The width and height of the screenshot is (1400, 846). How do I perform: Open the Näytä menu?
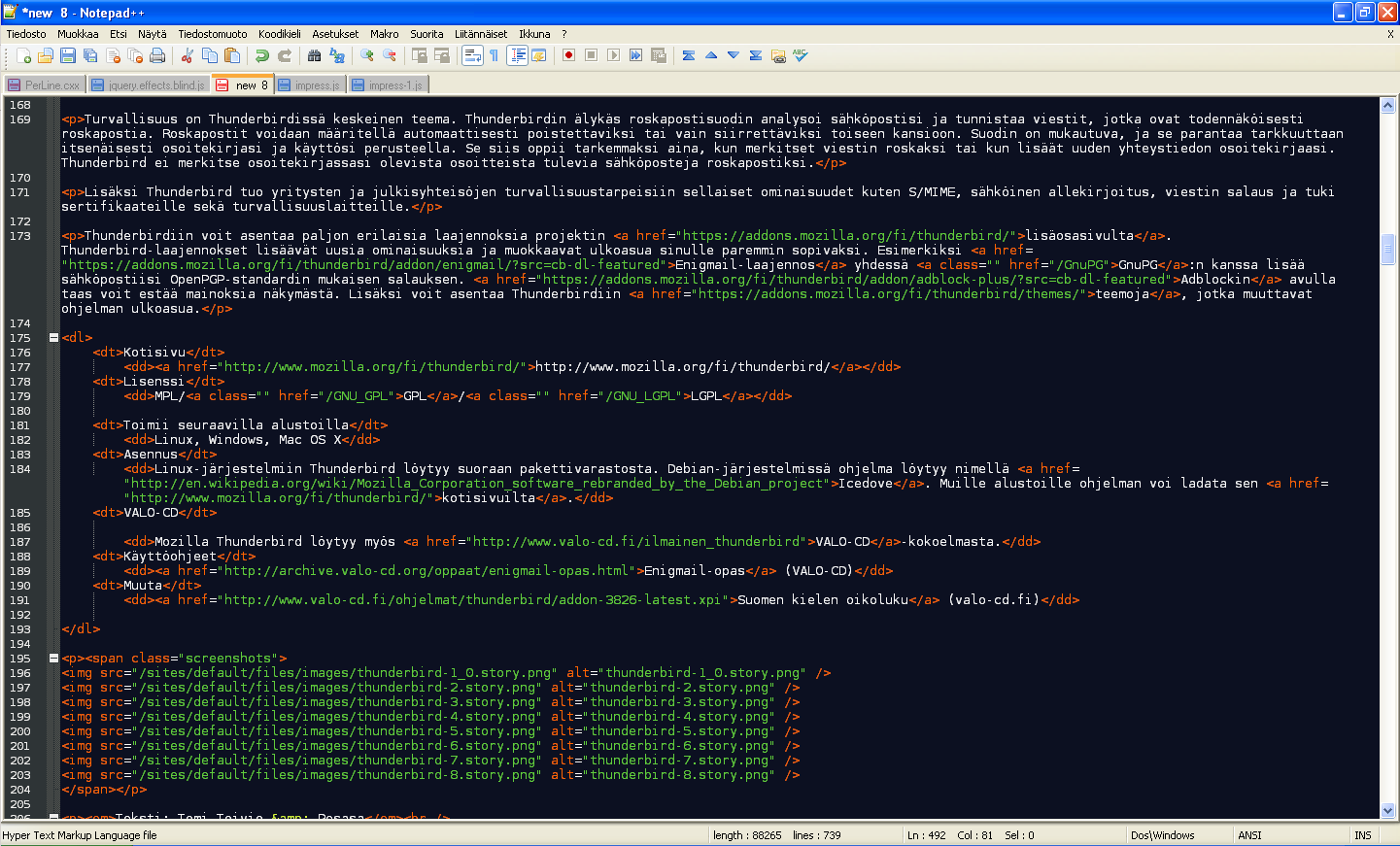pos(153,34)
